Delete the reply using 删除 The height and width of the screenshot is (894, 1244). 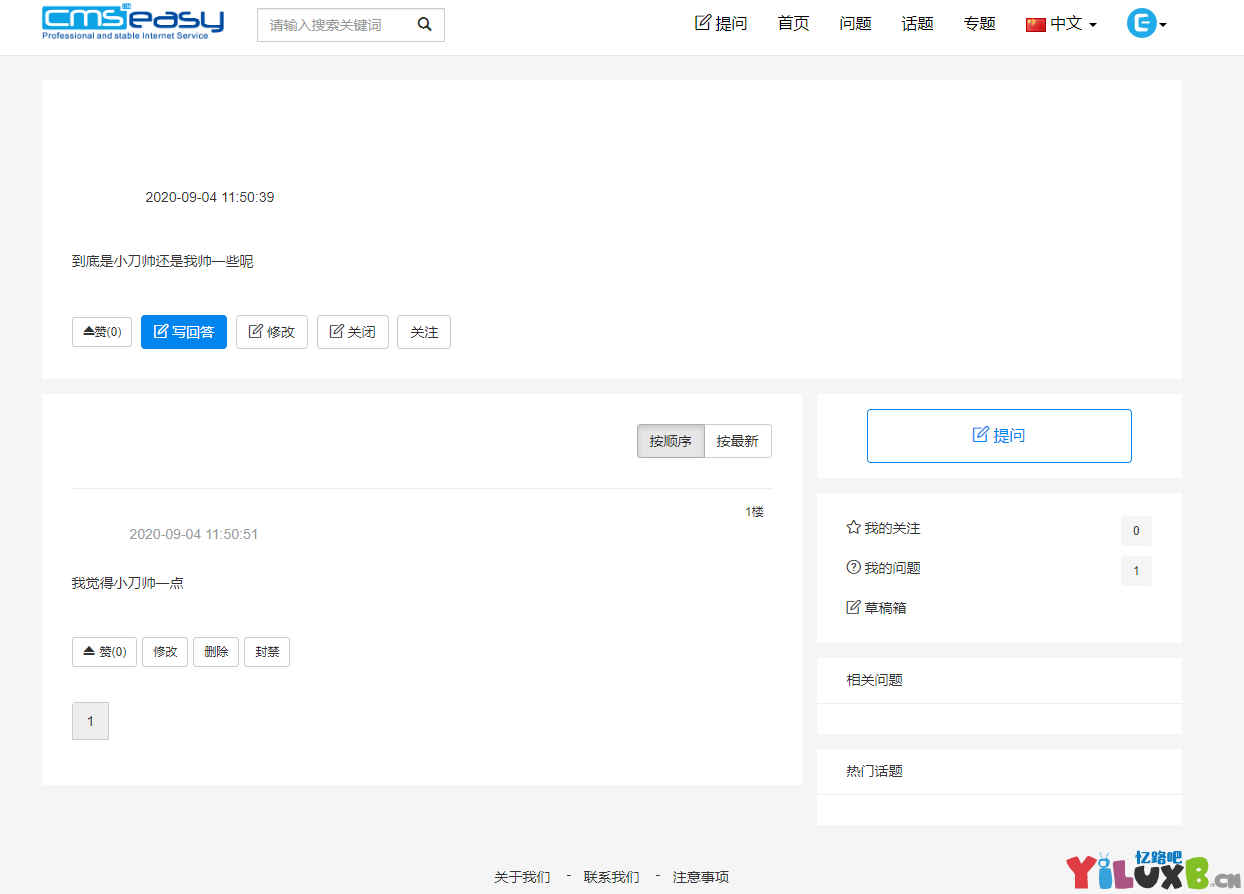(216, 651)
